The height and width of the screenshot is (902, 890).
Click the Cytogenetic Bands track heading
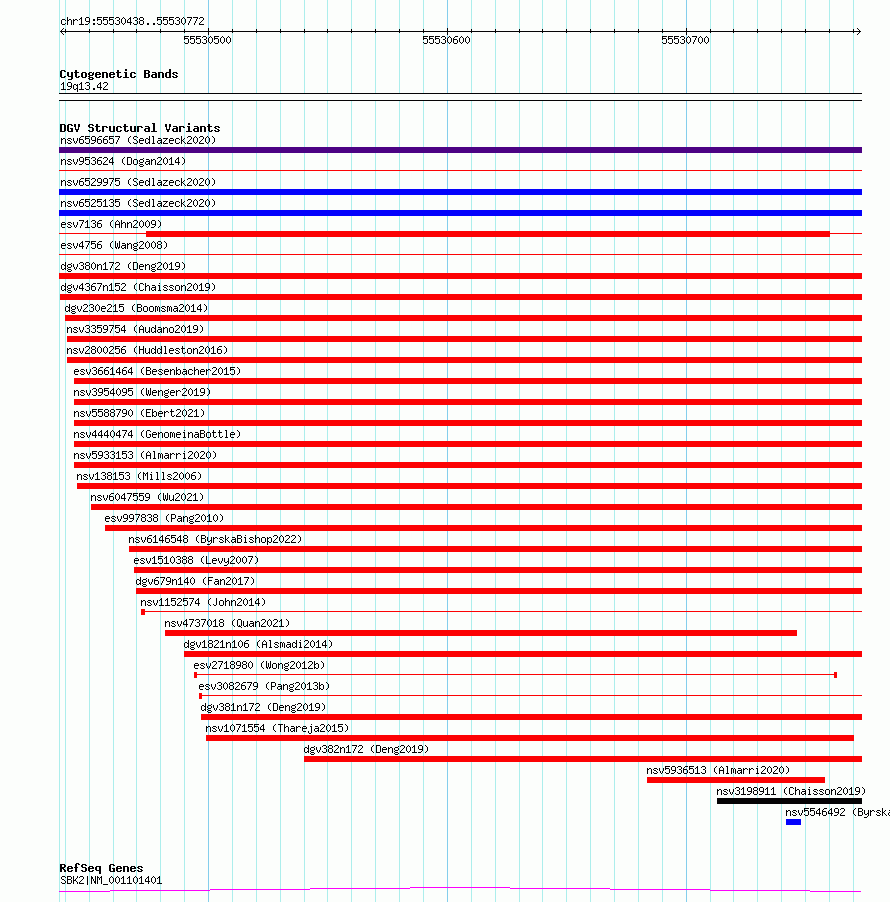point(119,74)
